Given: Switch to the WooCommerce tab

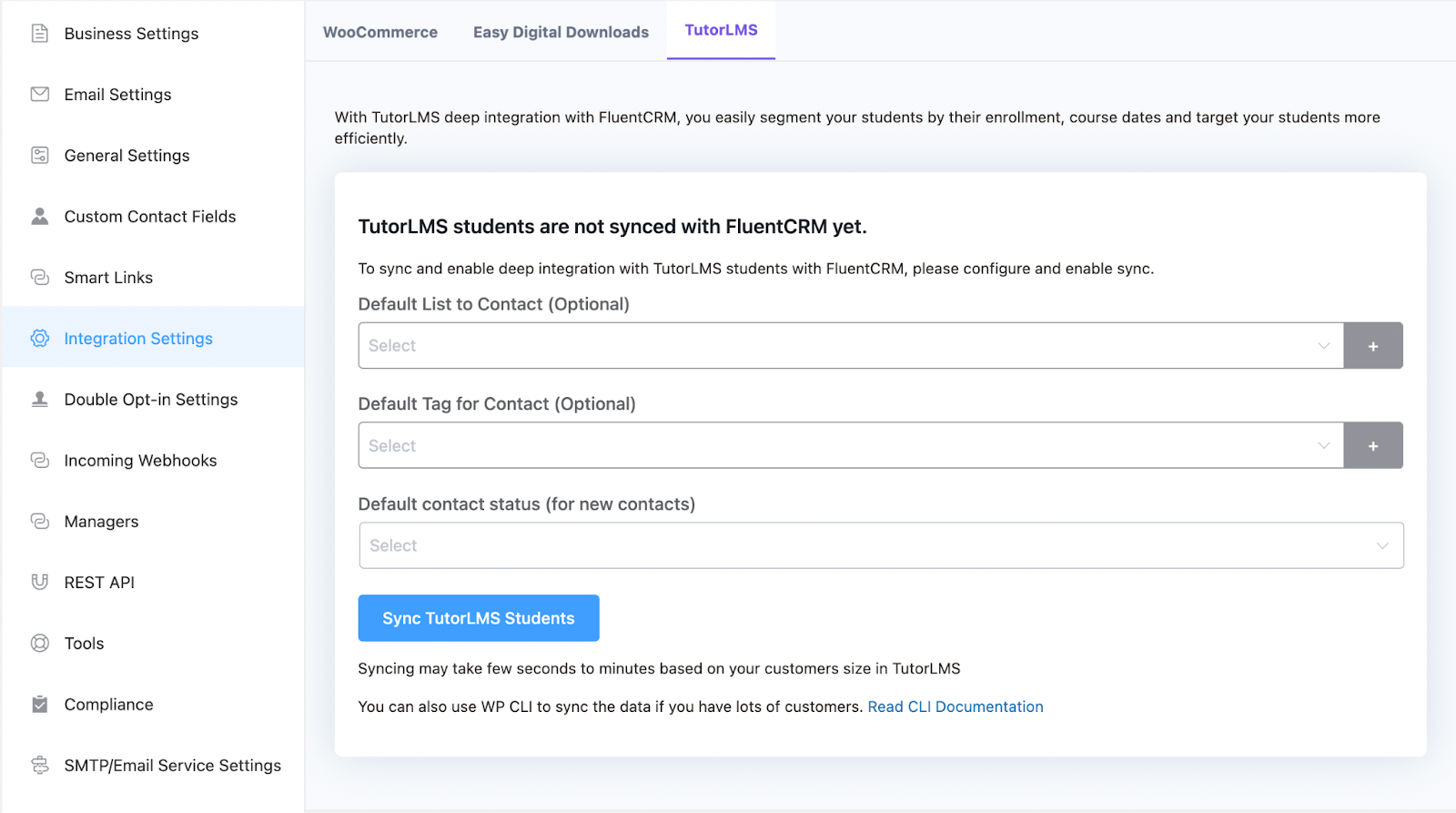Looking at the screenshot, I should pyautogui.click(x=380, y=33).
